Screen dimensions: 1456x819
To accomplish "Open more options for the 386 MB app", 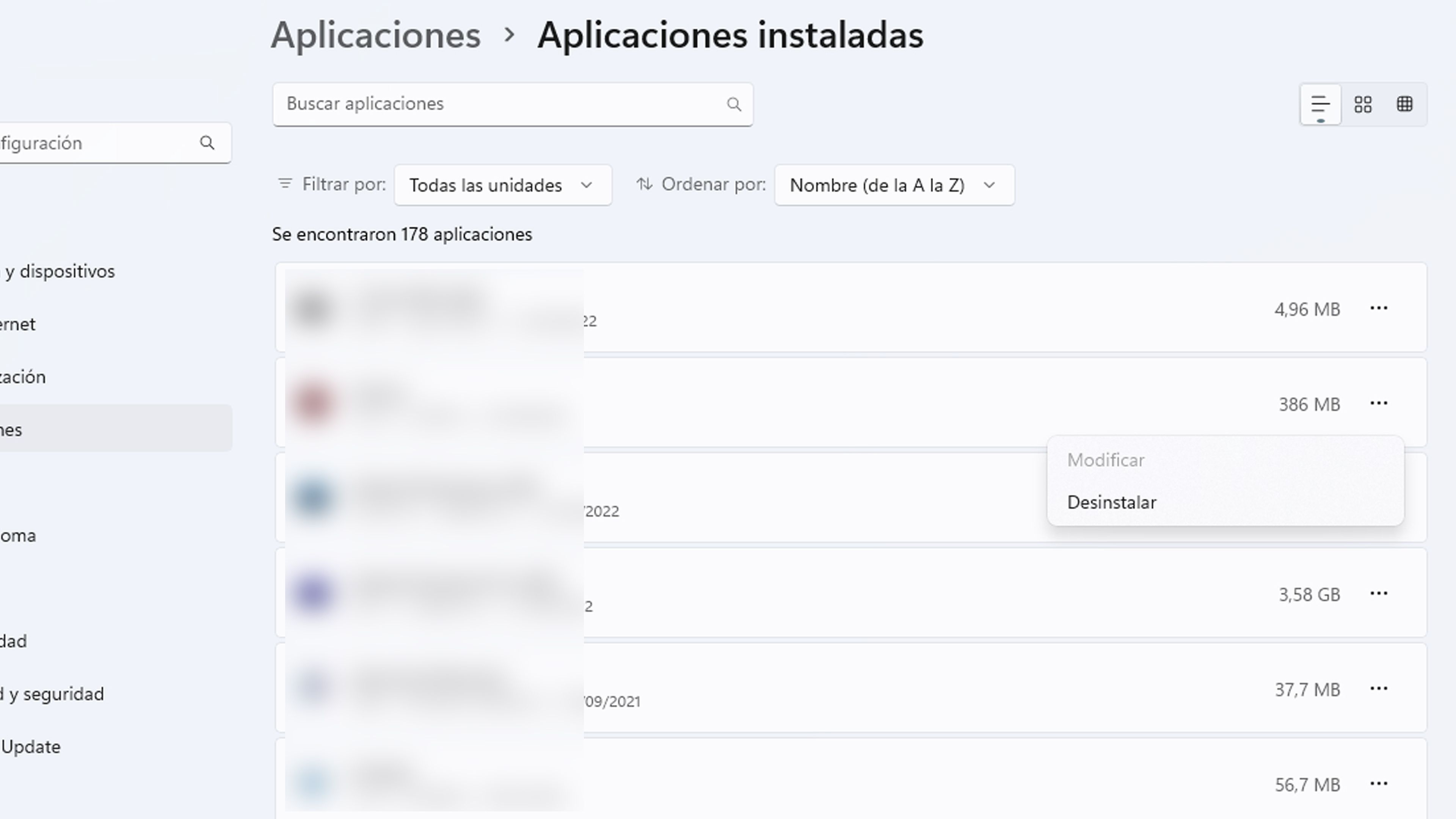I will coord(1379,403).
